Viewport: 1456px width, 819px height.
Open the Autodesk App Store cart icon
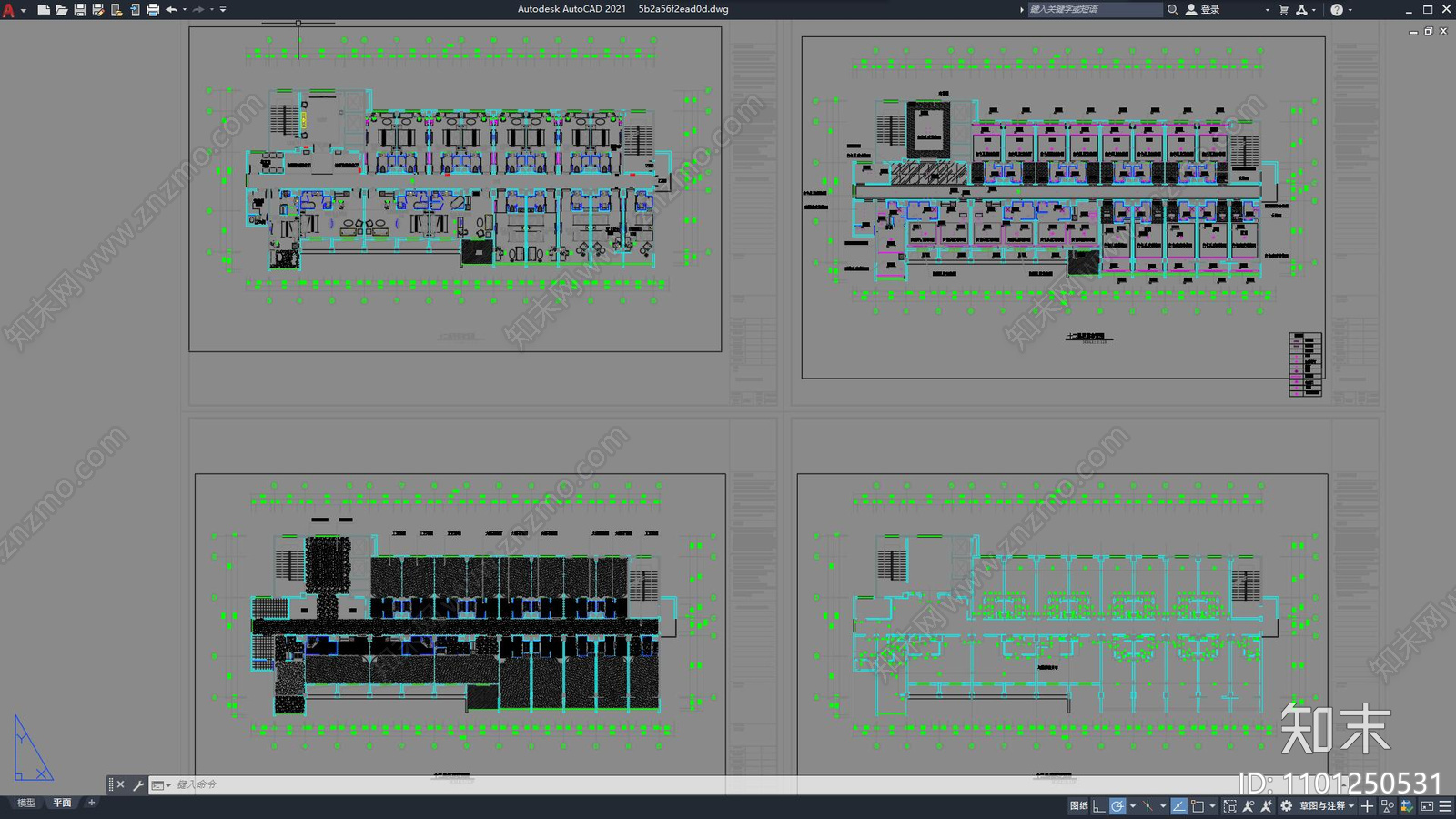[x=1284, y=9]
